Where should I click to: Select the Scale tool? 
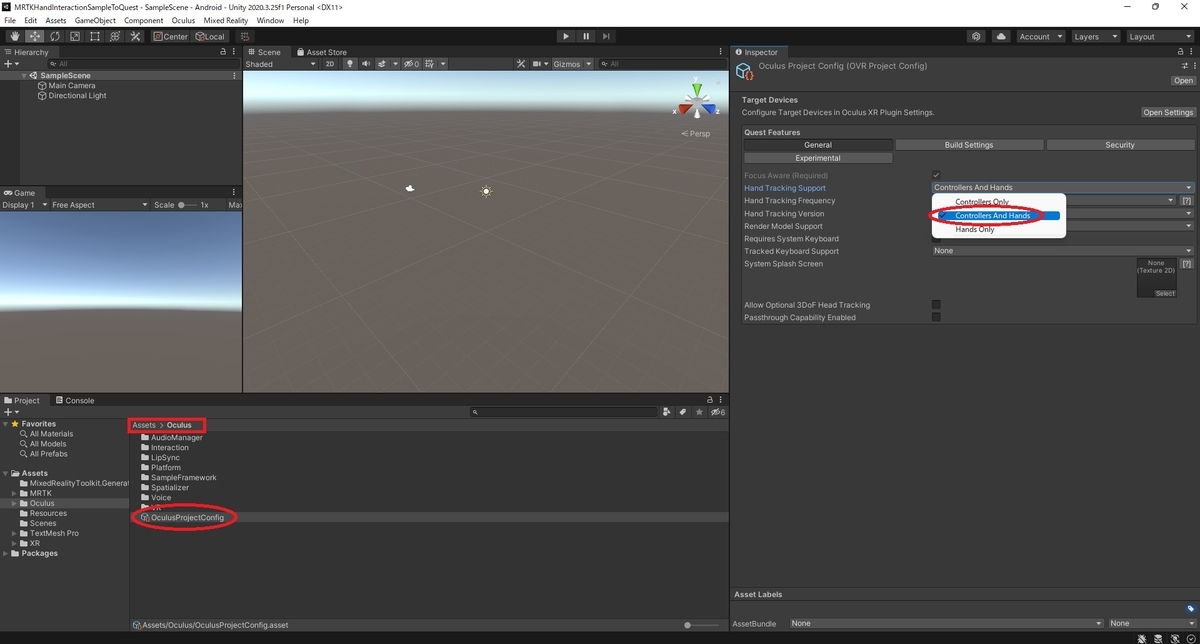tap(74, 36)
